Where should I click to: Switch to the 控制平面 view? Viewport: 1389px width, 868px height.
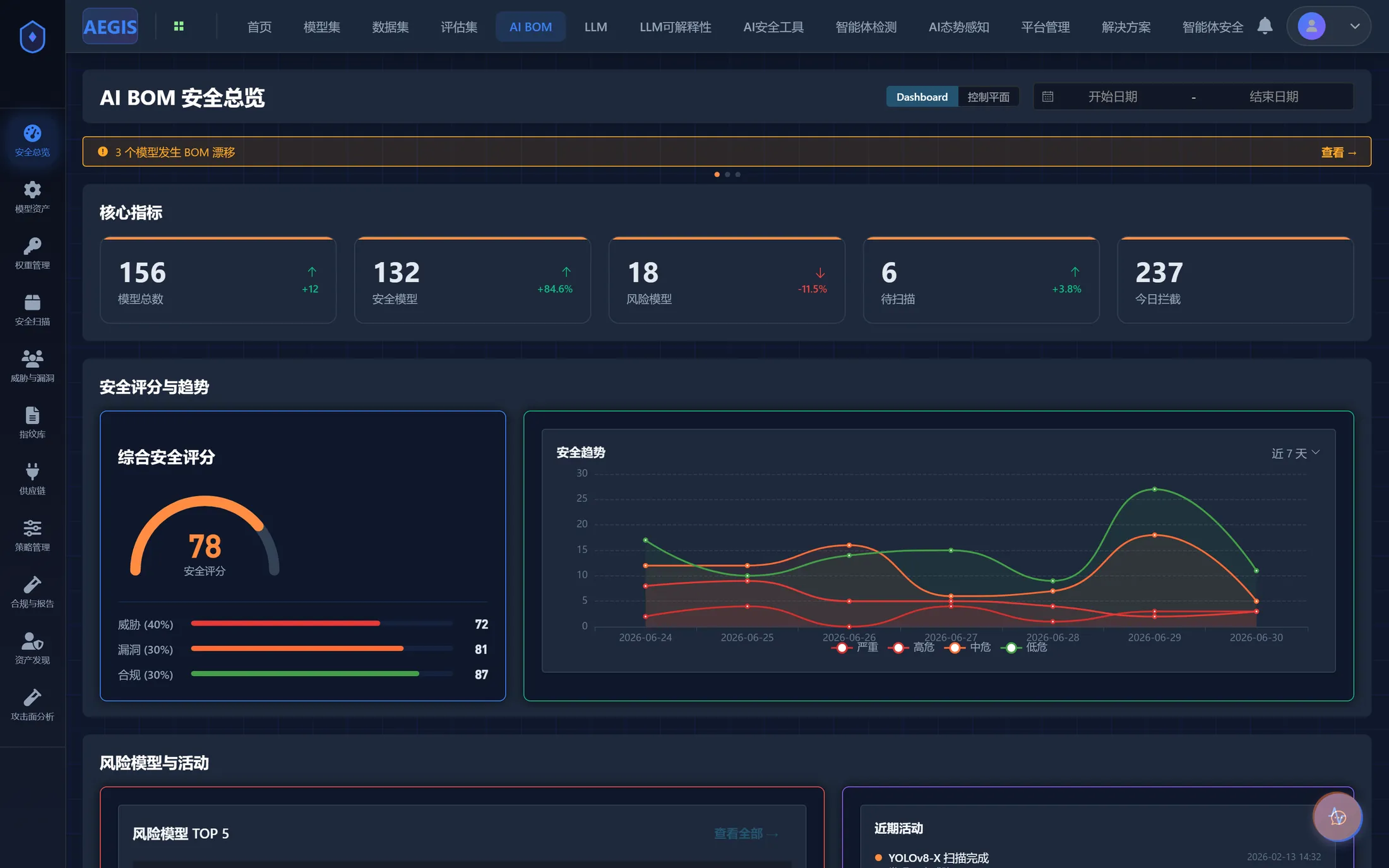pyautogui.click(x=988, y=97)
